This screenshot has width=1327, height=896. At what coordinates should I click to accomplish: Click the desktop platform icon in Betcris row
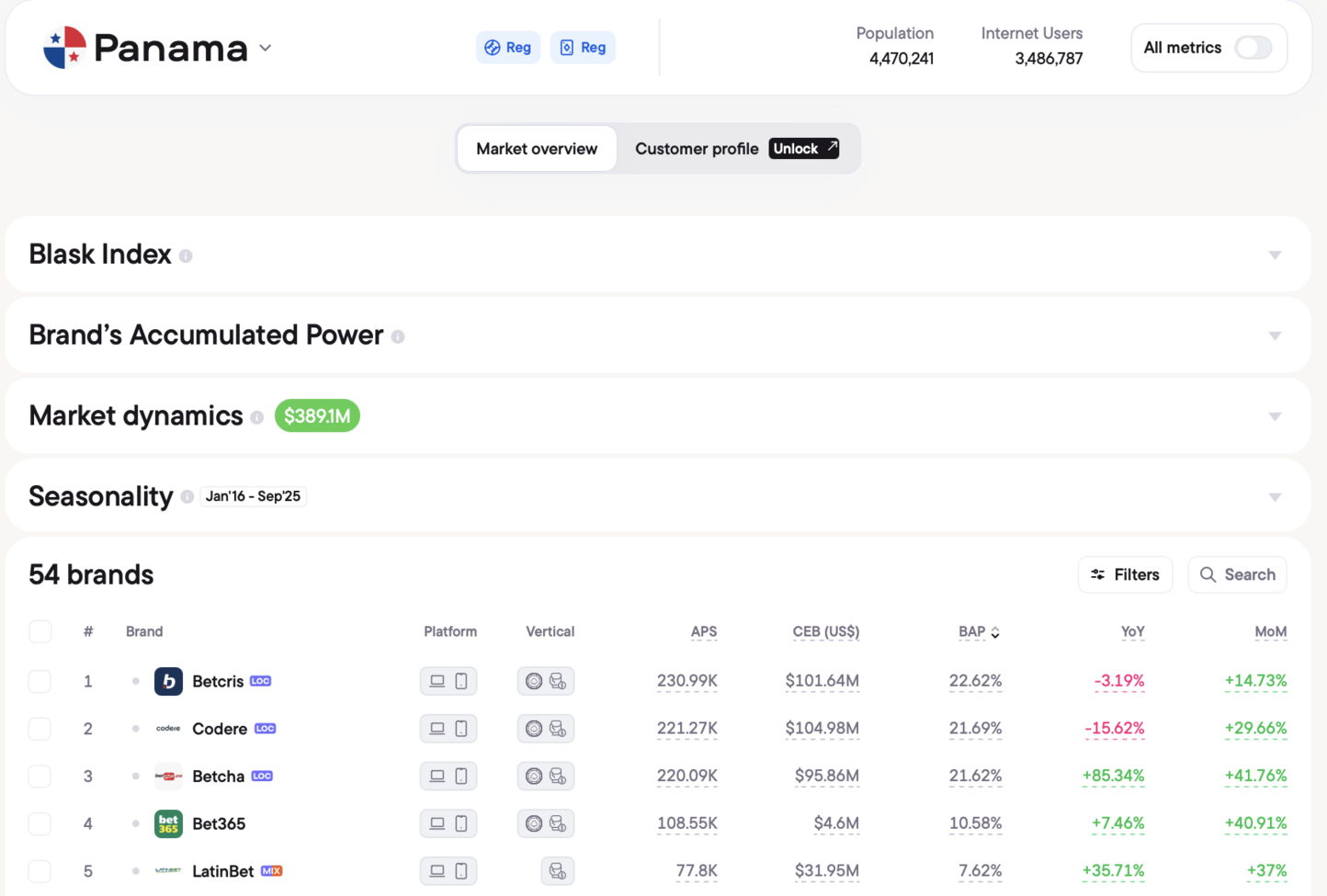pyautogui.click(x=437, y=681)
